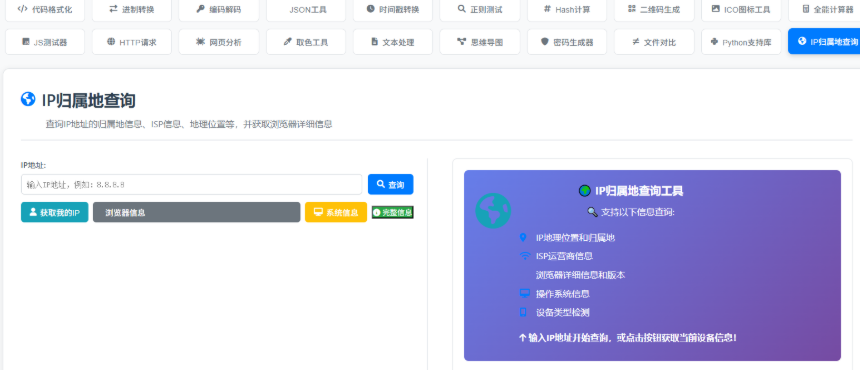Image resolution: width=860 pixels, height=370 pixels.
Task: Select the ICO图标工具 tab
Action: point(741,9)
